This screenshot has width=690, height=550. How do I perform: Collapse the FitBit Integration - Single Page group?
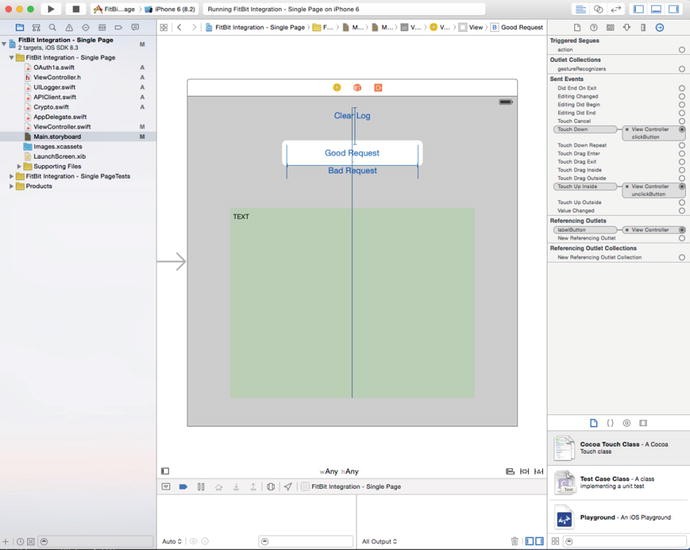pos(11,58)
